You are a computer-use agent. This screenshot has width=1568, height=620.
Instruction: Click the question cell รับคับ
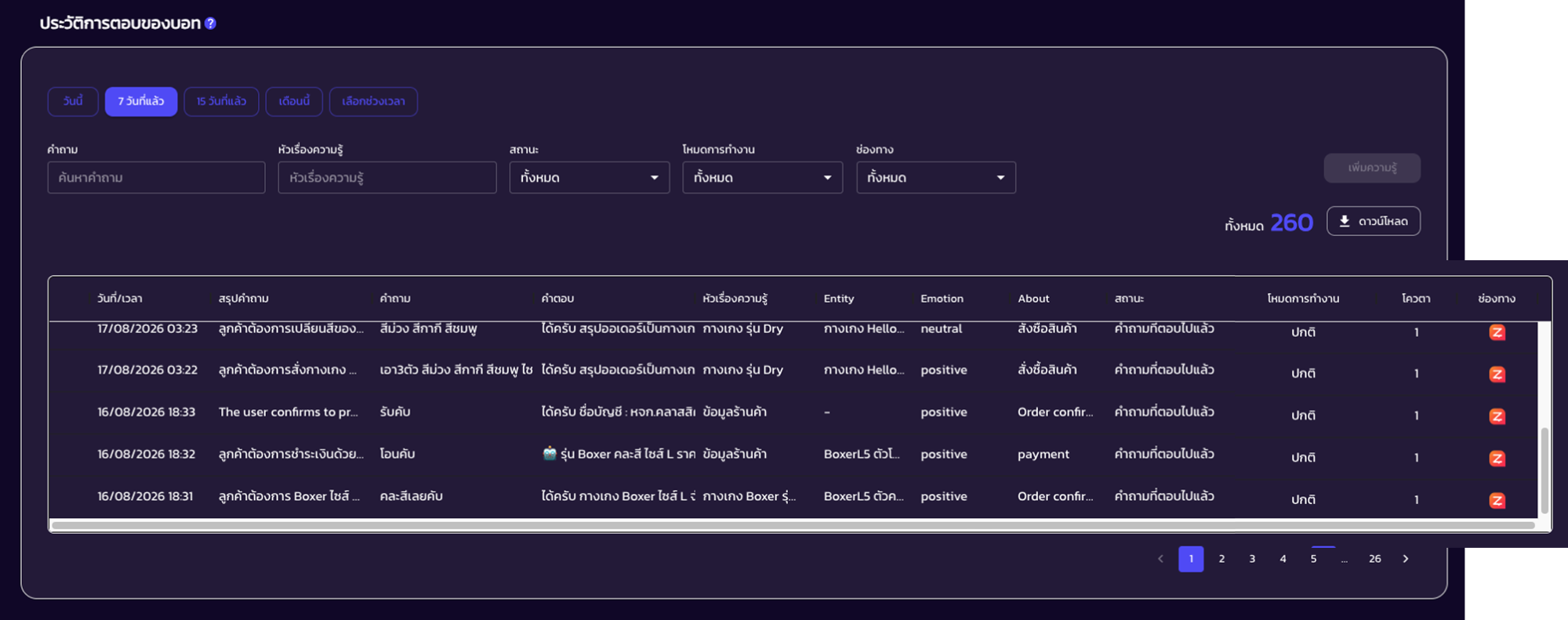click(395, 412)
